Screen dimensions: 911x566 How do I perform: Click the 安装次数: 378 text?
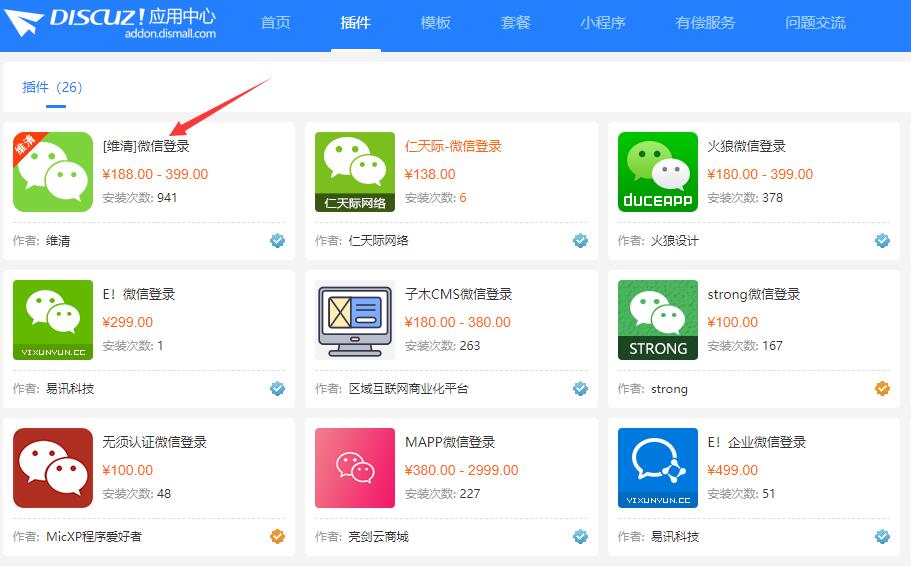click(x=745, y=198)
